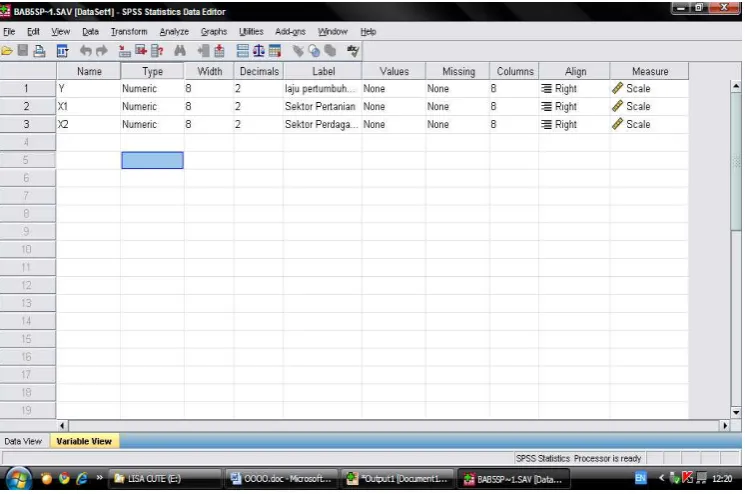Click the Insert cases icon
745x494 pixels.
[x=203, y=51]
